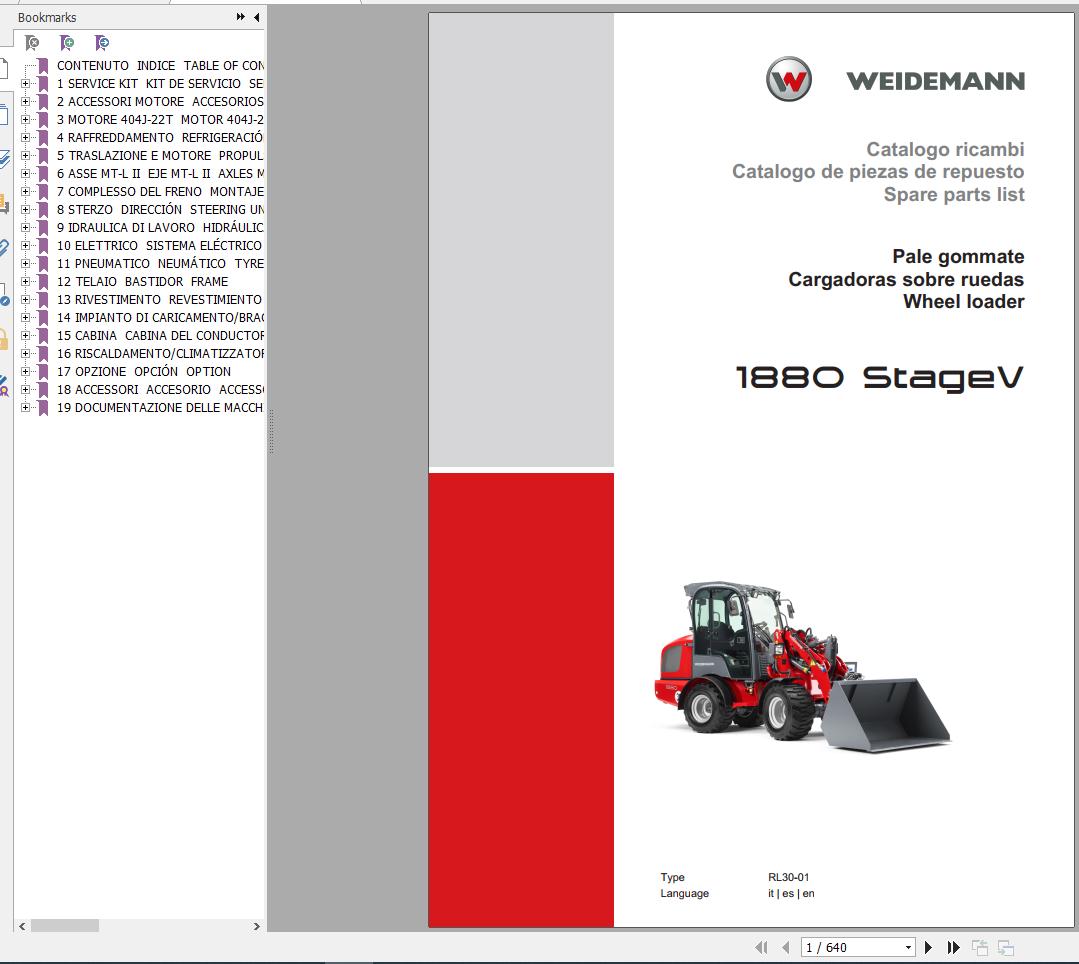The image size is (1079, 964).
Task: Click the delete bookmark icon
Action: click(x=32, y=43)
